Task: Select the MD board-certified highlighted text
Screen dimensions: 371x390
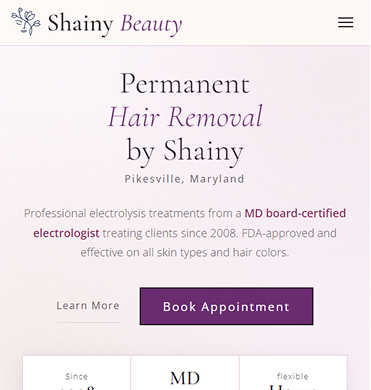Action: click(x=295, y=213)
